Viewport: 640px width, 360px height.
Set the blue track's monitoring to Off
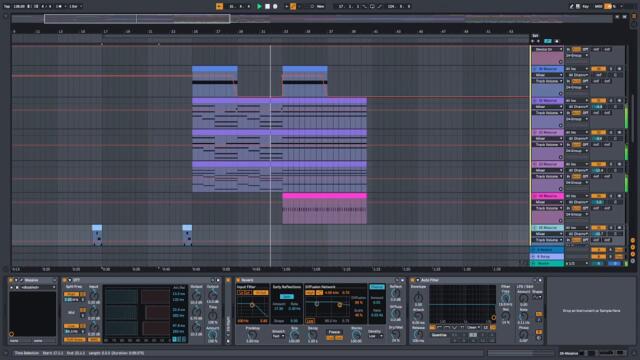point(586,81)
